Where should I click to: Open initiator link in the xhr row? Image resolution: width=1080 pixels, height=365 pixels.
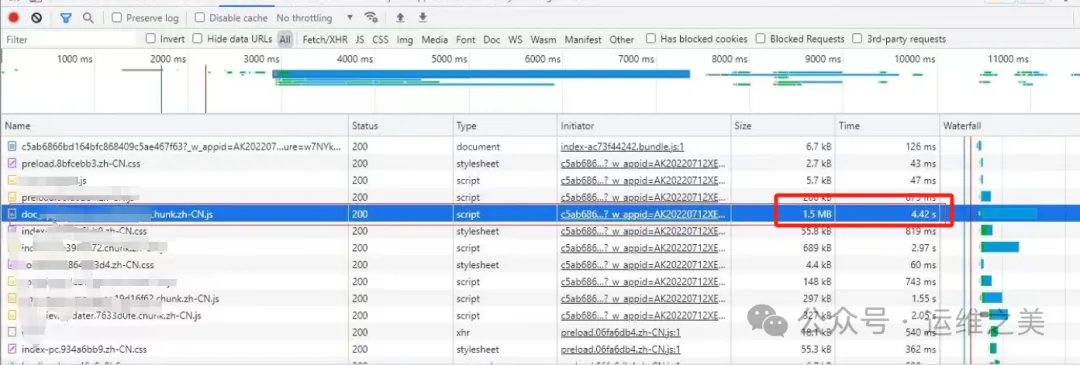point(621,333)
